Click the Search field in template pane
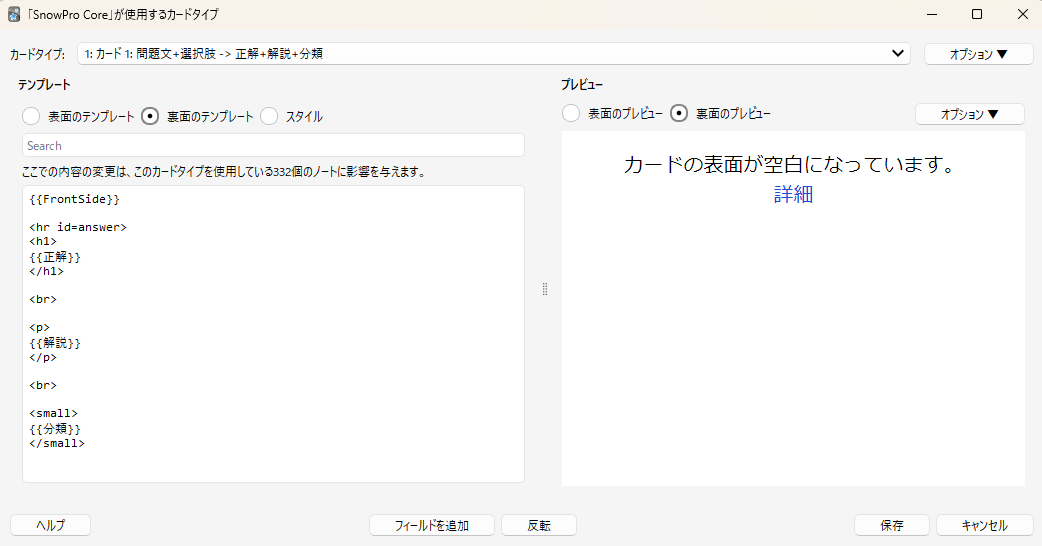Screen dimensions: 1042x546 273,145
